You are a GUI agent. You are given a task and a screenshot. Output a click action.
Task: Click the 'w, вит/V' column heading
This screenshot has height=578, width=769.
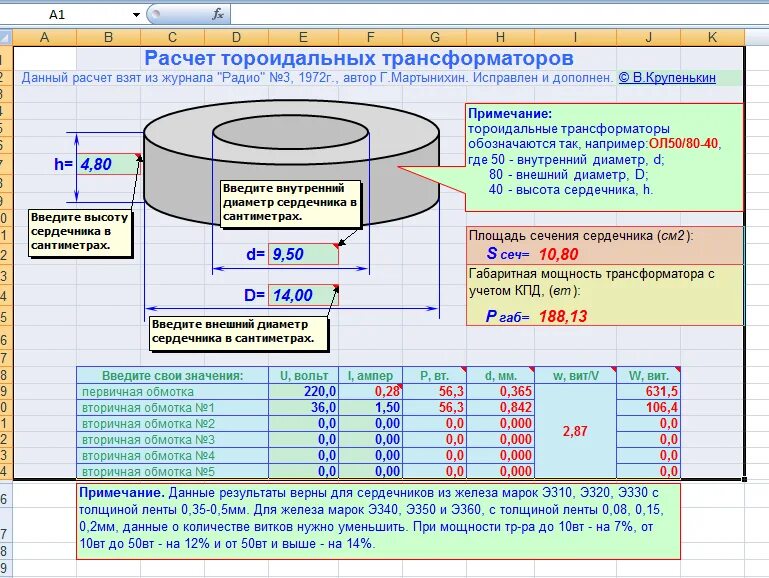(575, 376)
